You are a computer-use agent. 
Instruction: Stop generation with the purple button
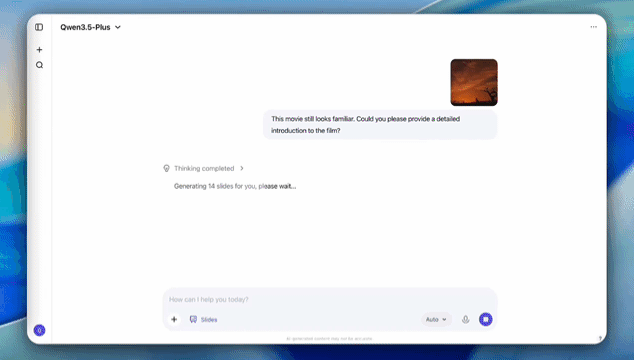tap(486, 320)
